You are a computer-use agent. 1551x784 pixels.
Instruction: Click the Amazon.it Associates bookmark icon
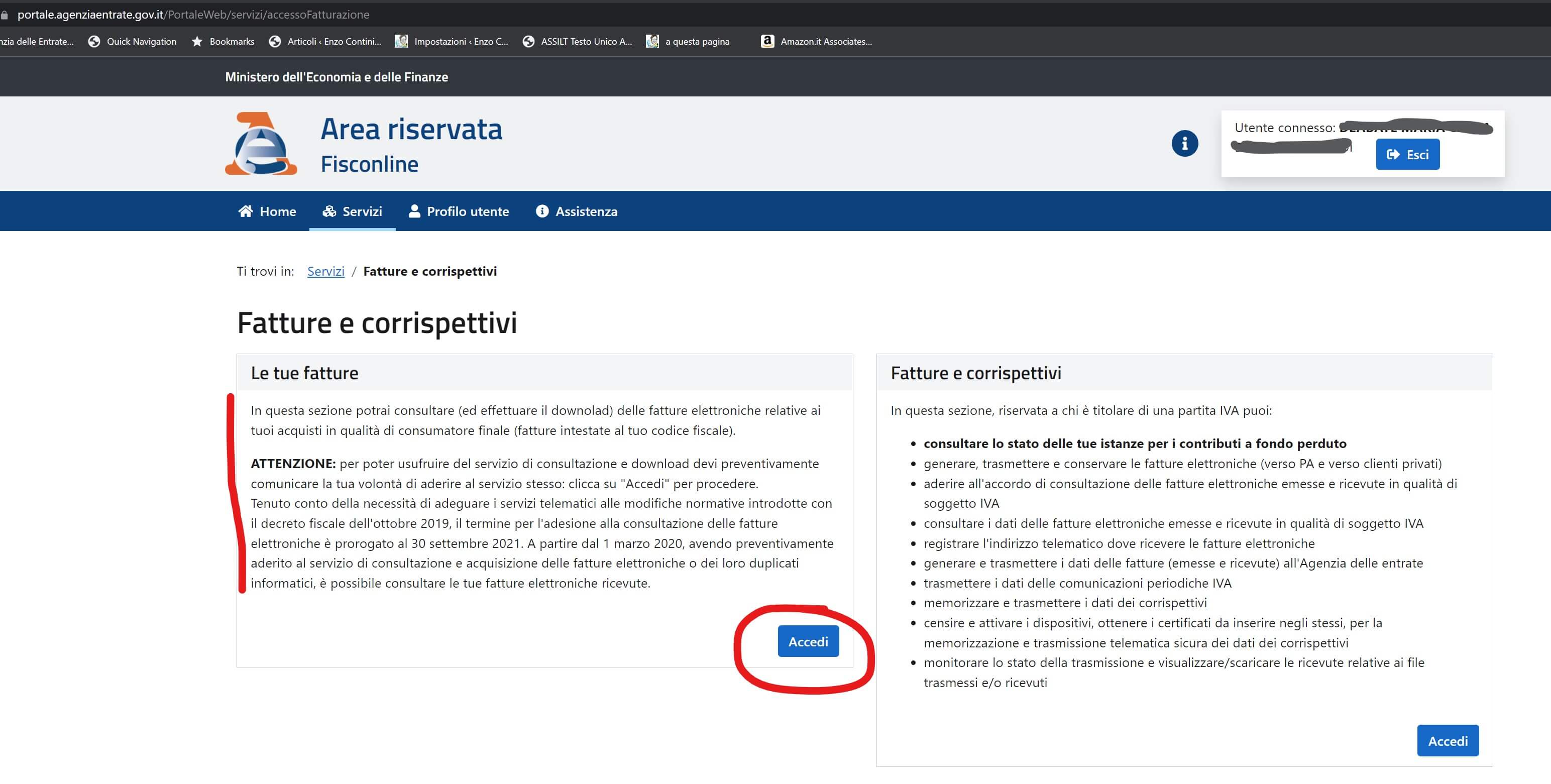(x=767, y=42)
